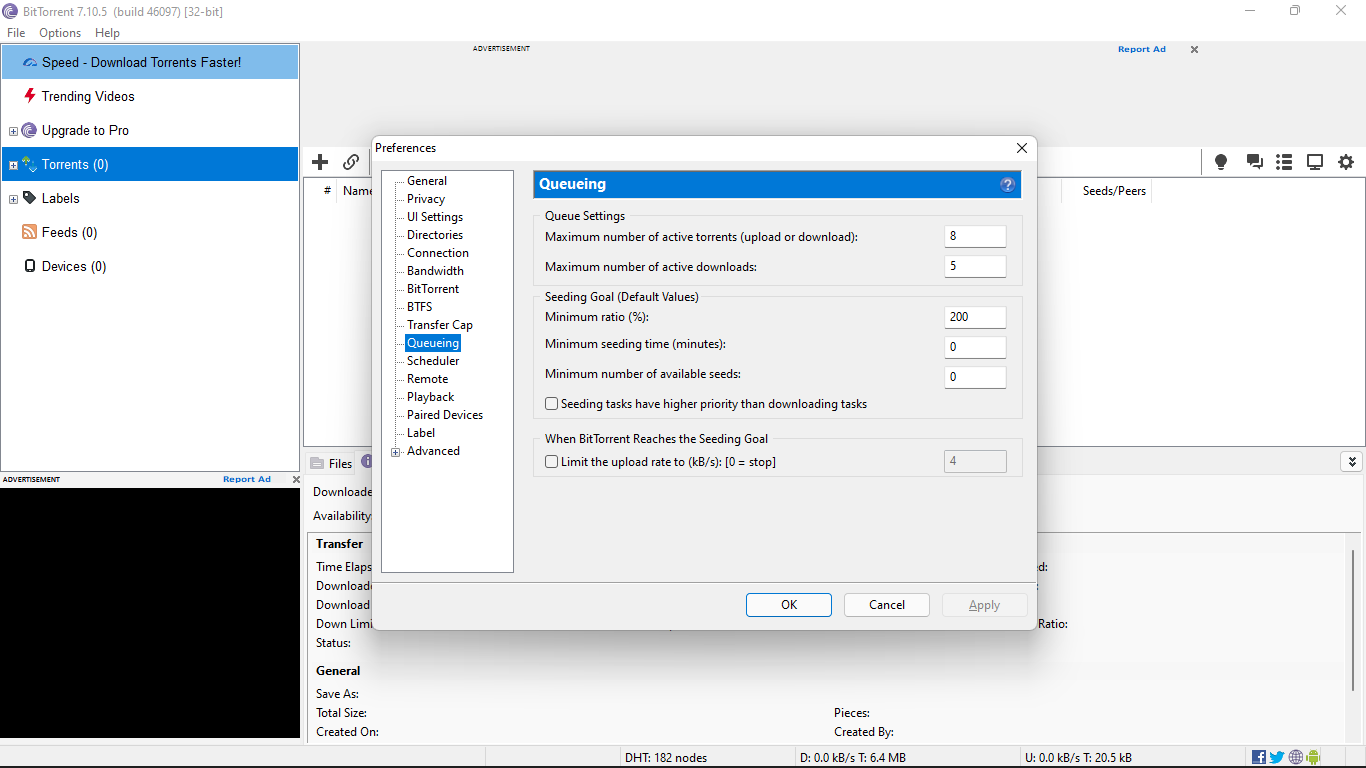Click the Add Torrent from URL link icon
Image resolution: width=1366 pixels, height=768 pixels.
(351, 162)
